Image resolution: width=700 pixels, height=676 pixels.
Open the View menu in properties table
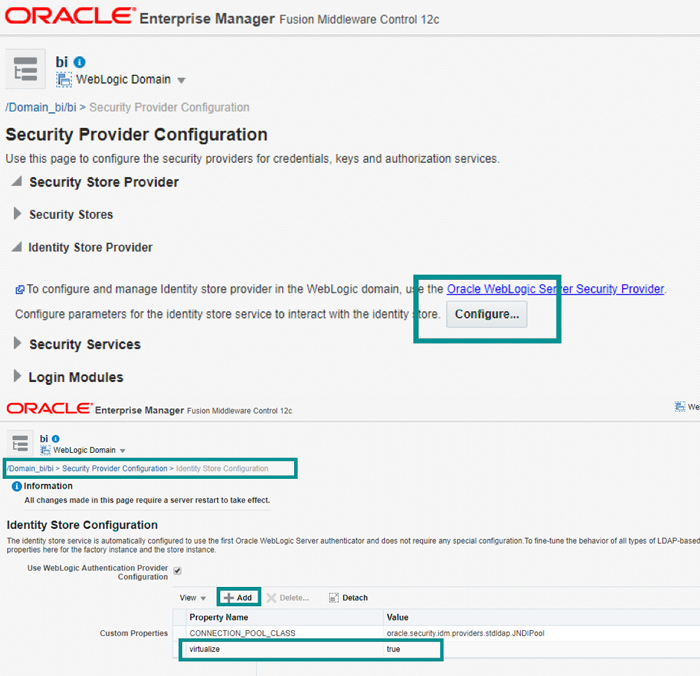pos(192,598)
